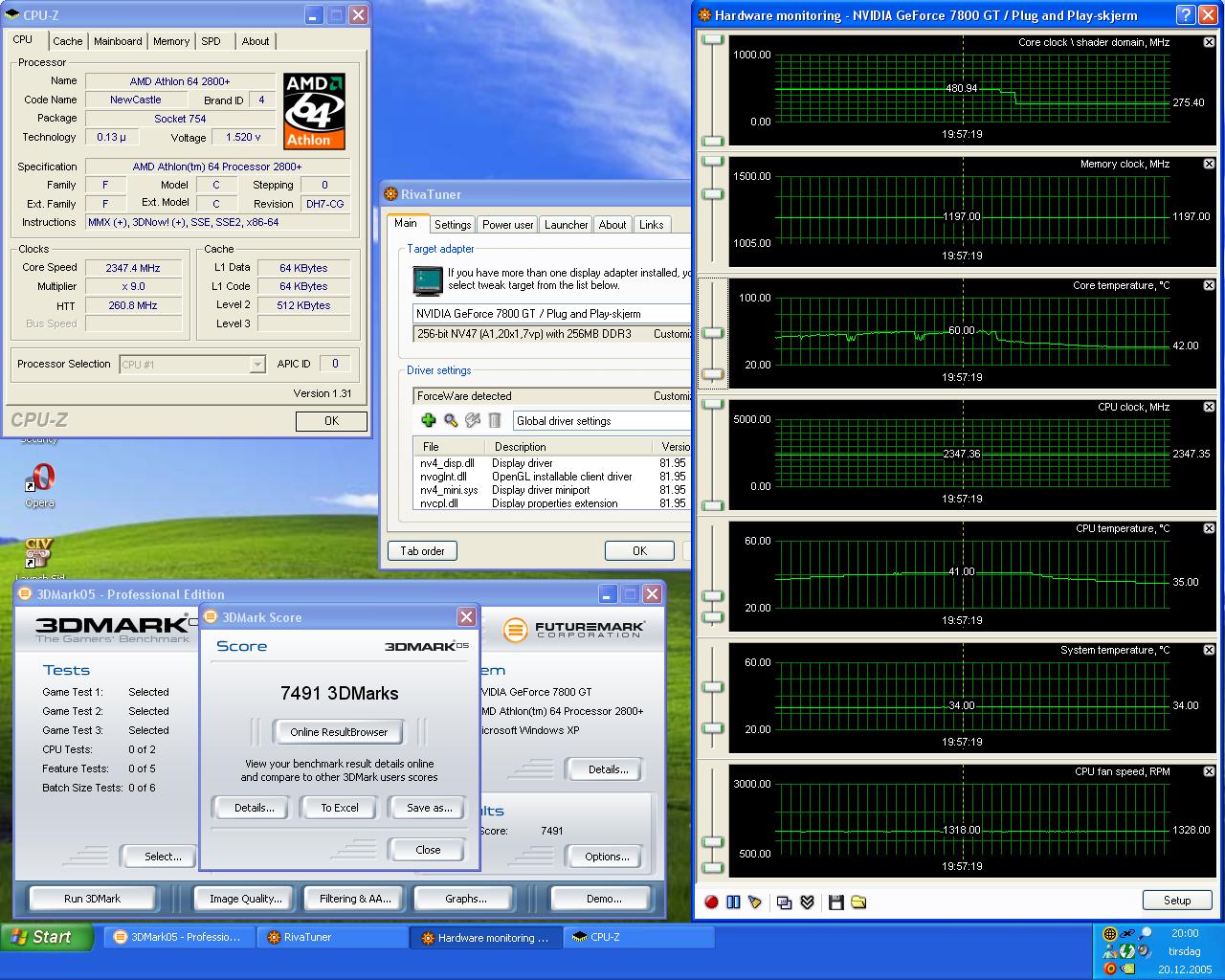Image resolution: width=1225 pixels, height=980 pixels.
Task: Save monitoring data with the floppy disk icon
Action: pos(836,902)
